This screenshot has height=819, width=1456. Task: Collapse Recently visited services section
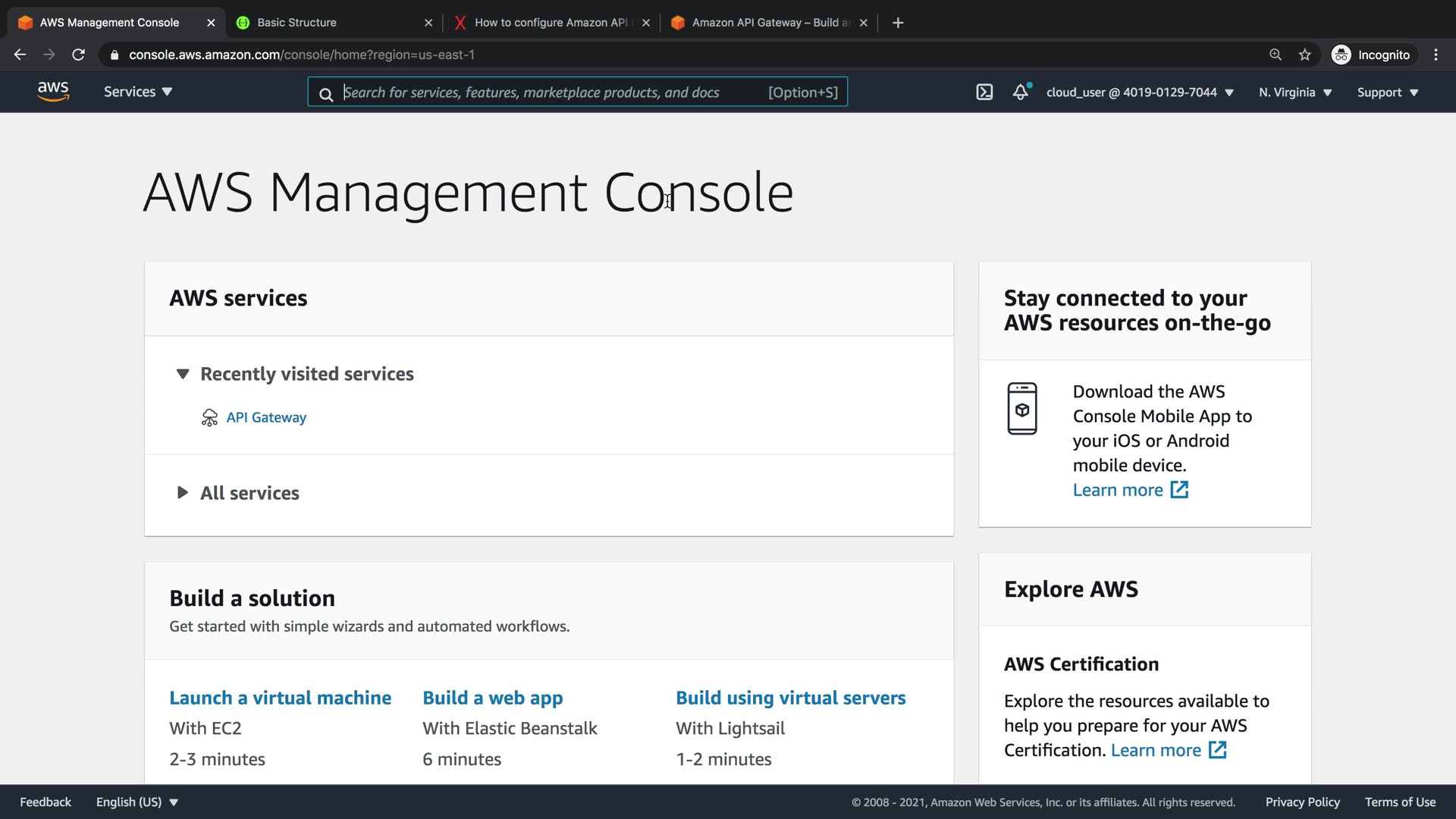tap(183, 374)
